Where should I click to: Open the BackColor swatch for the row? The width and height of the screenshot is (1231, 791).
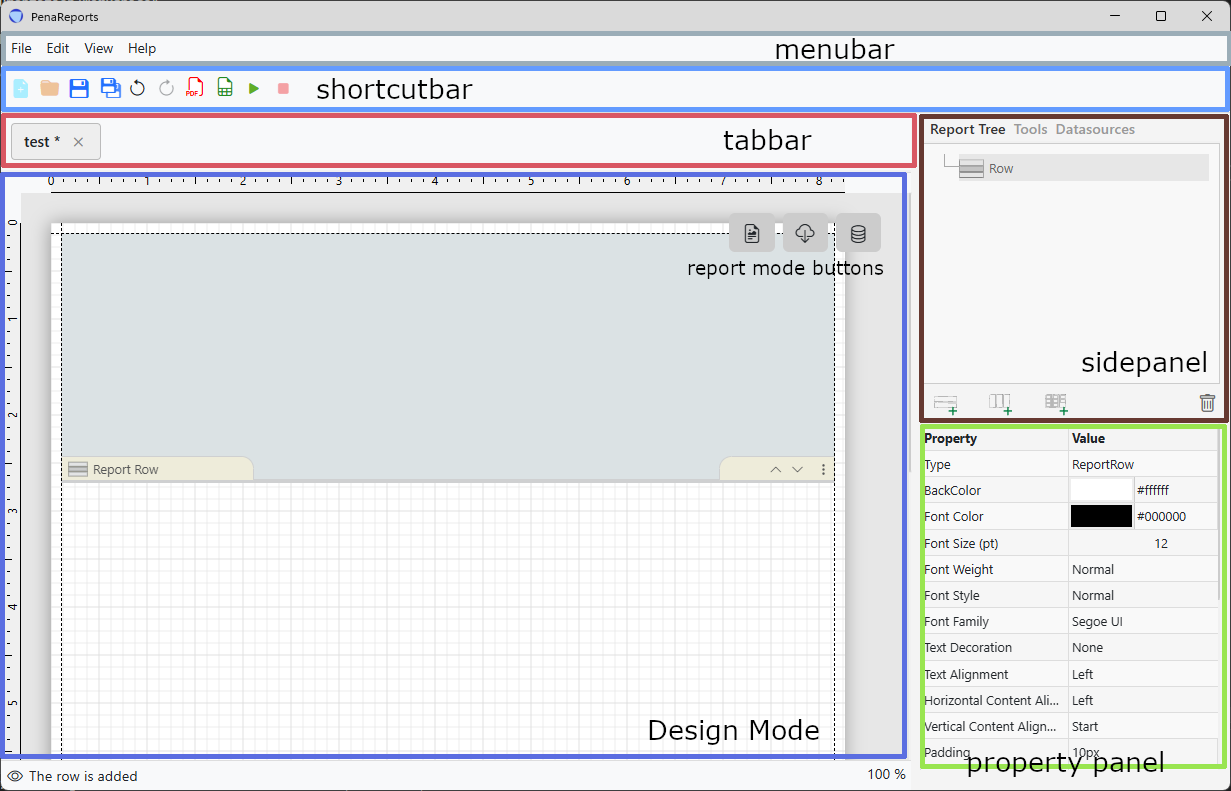(x=1101, y=490)
